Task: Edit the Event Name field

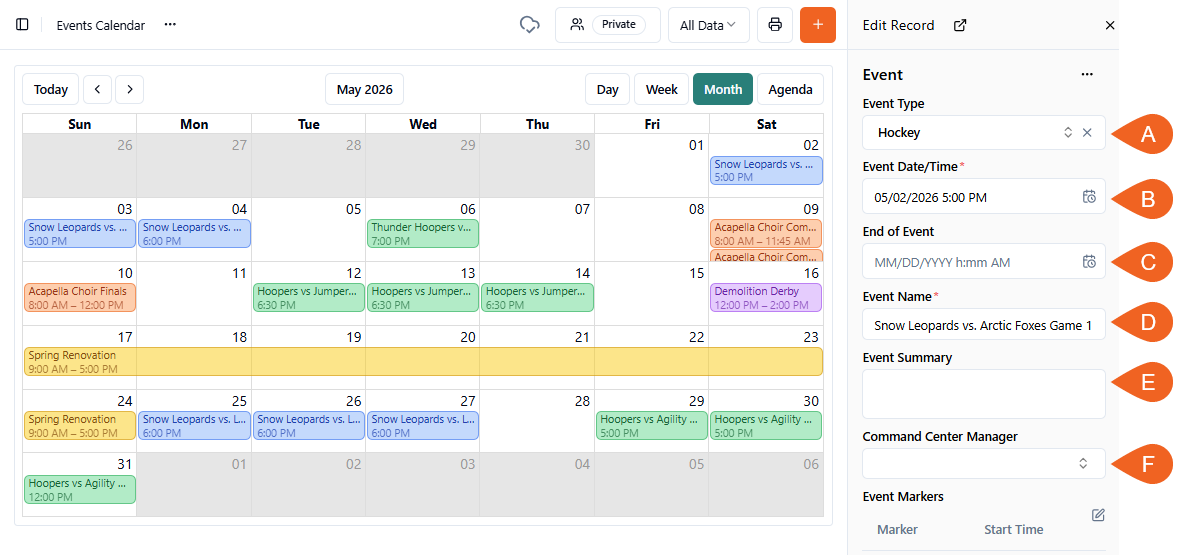Action: pyautogui.click(x=984, y=325)
